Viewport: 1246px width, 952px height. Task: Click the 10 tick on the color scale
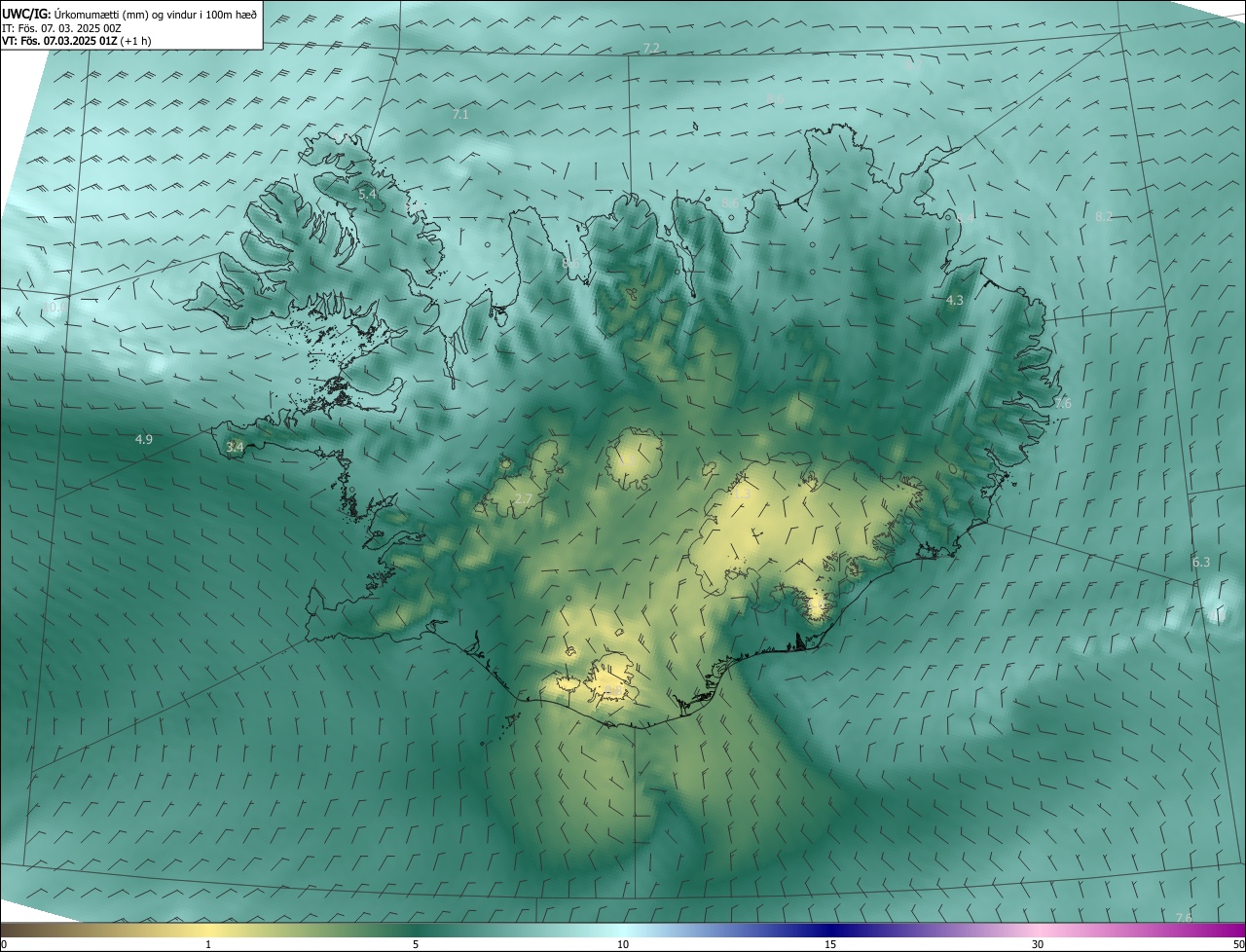pos(623,944)
